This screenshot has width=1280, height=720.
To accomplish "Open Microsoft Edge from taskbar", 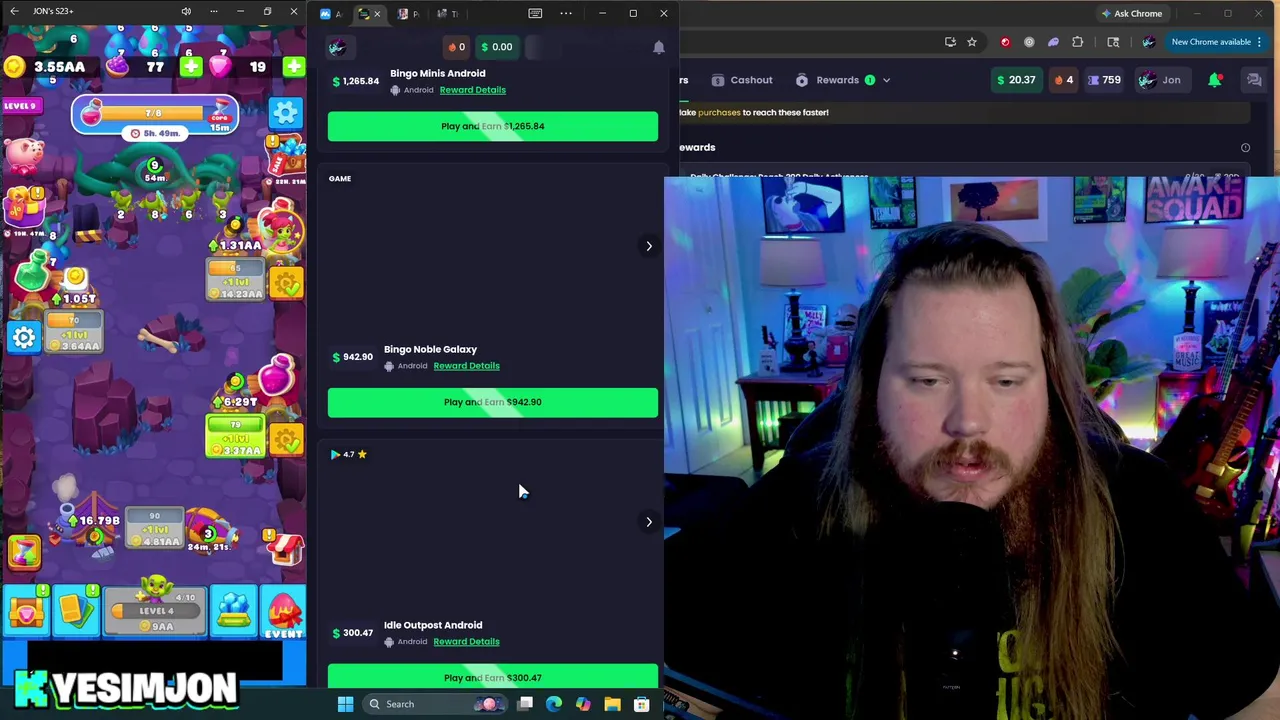I will click(554, 704).
